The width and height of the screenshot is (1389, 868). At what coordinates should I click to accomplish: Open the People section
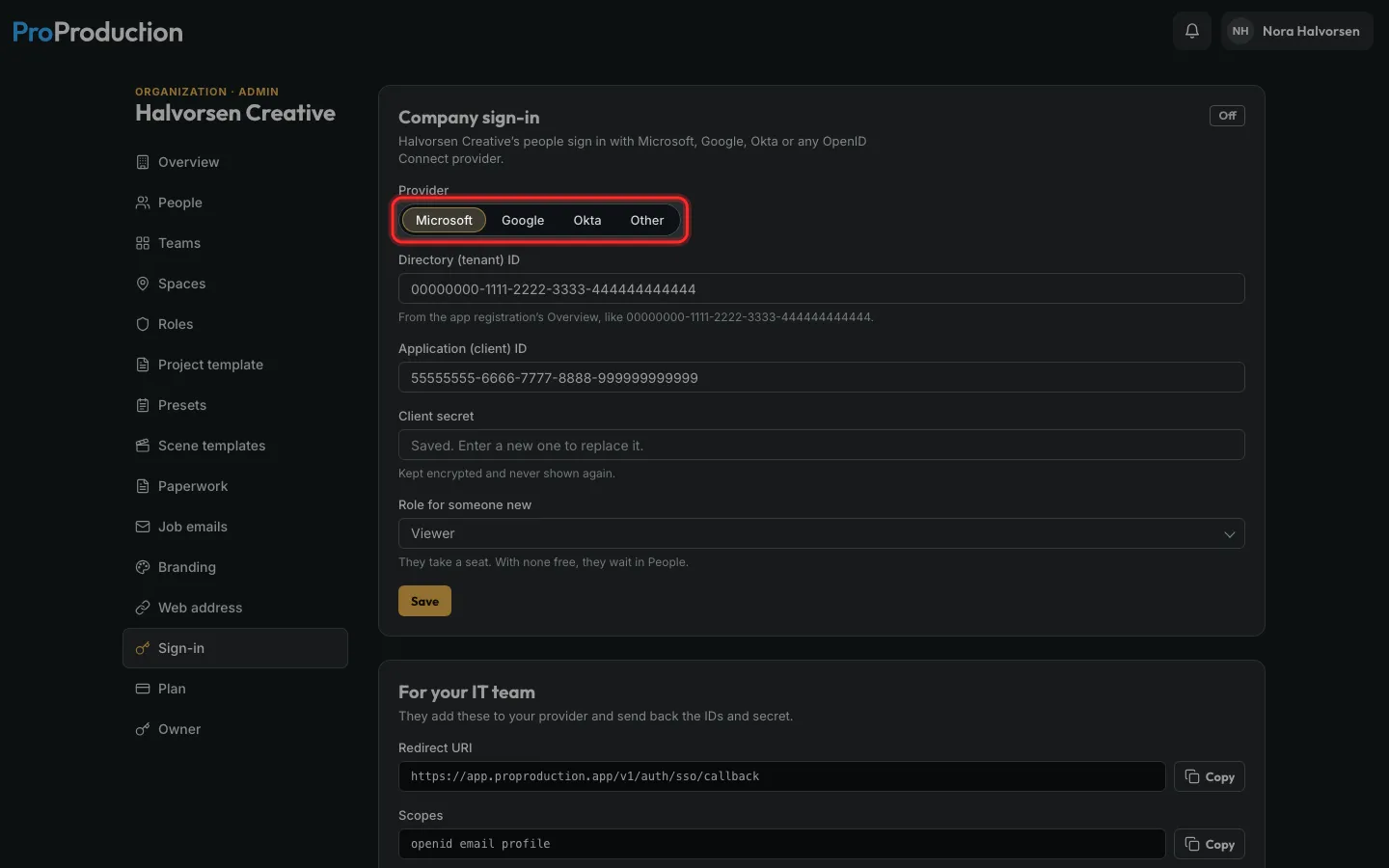point(235,203)
